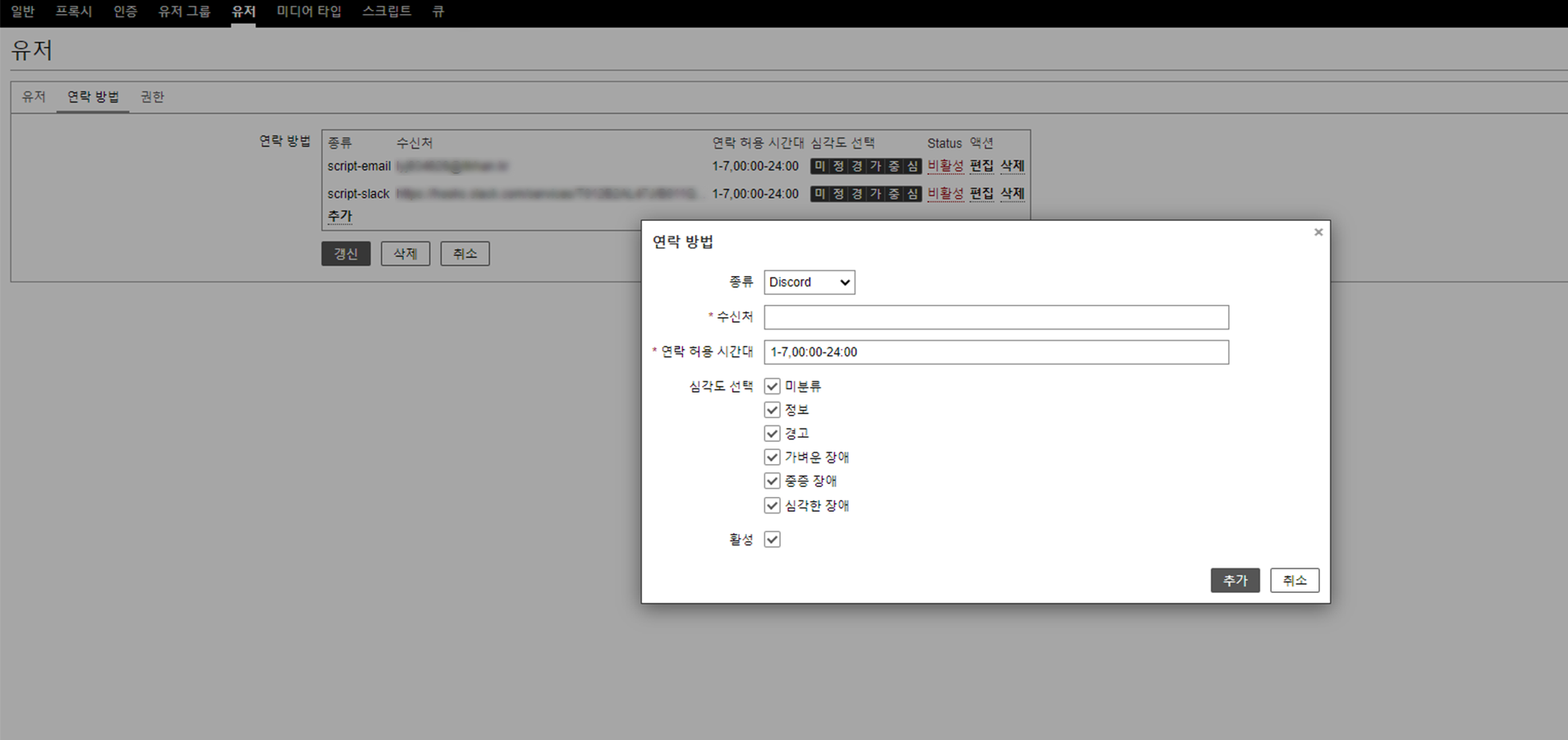Open the 미디어 타입 menu item
The image size is (1568, 740).
click(309, 11)
